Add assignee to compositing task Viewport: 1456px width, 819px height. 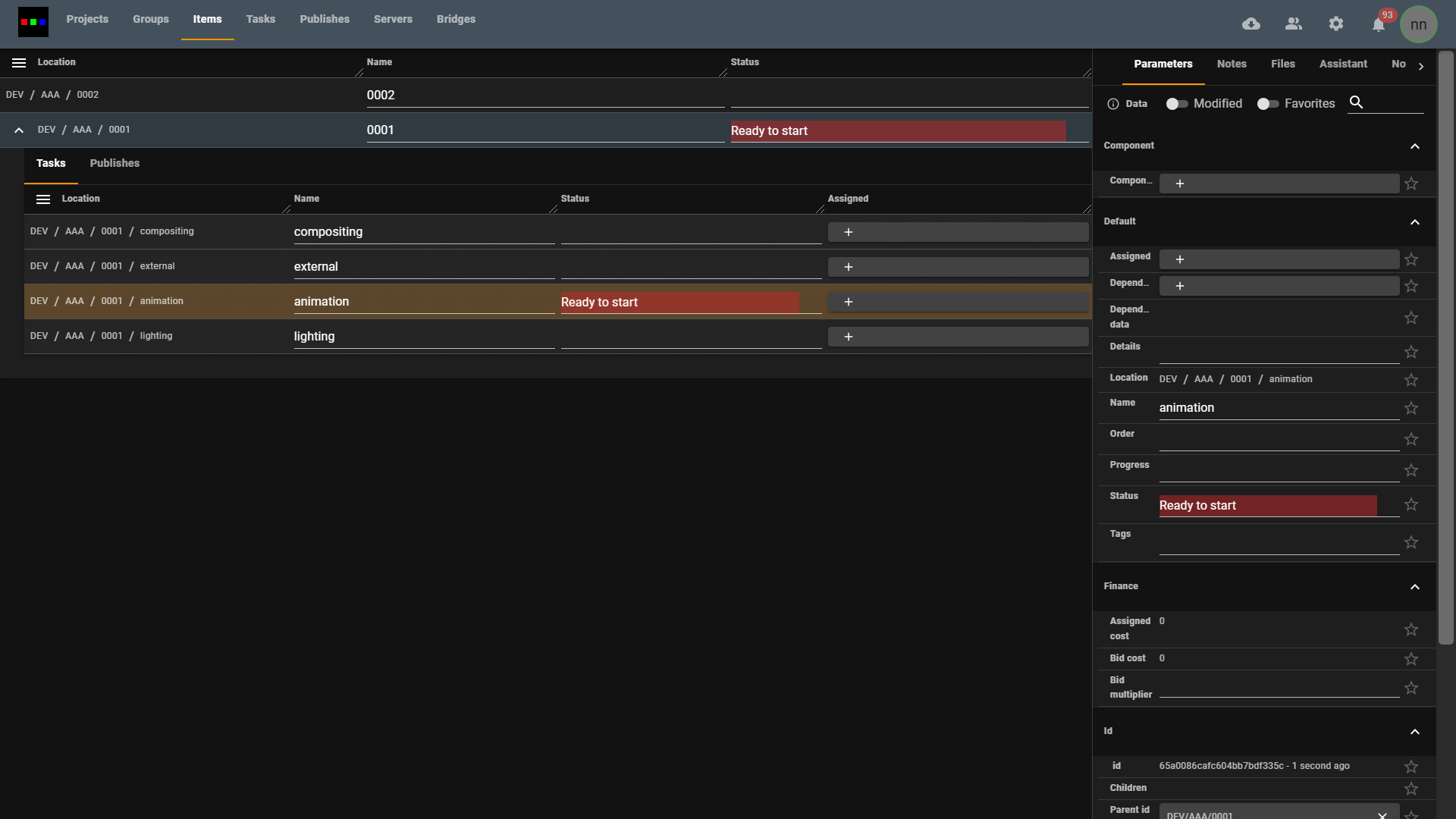pos(849,232)
